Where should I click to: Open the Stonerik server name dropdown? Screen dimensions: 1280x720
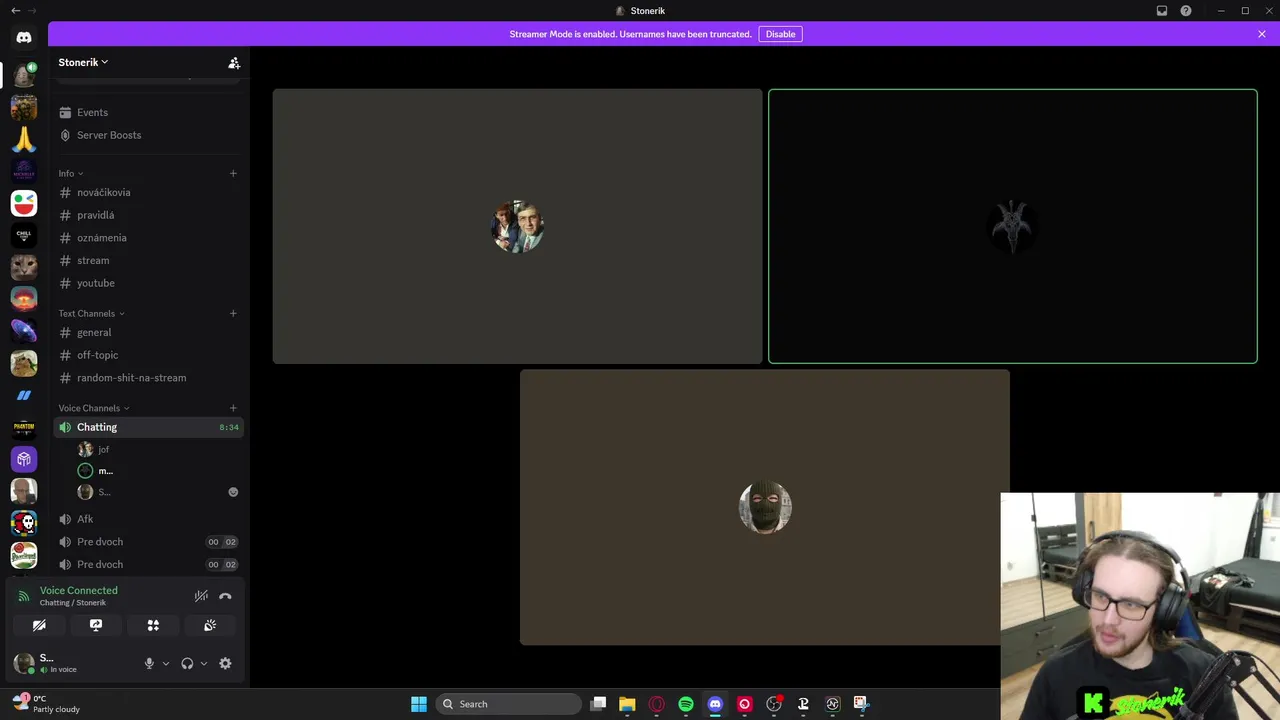coord(83,62)
